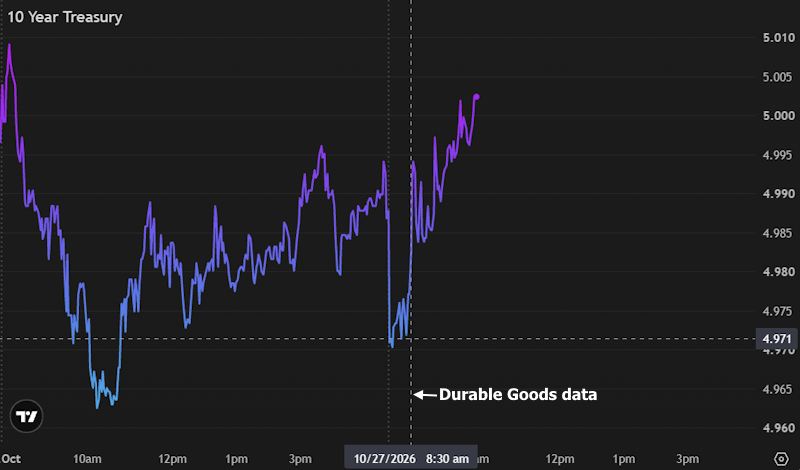Click the purple last-price dot on the line

(x=477, y=96)
